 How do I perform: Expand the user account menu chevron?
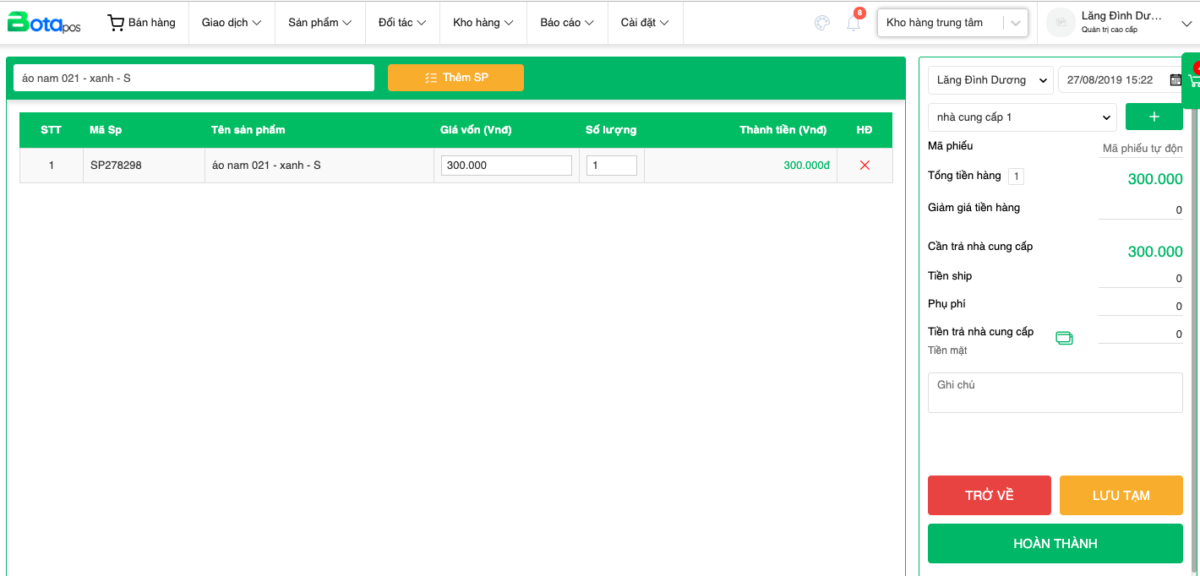pos(1186,23)
